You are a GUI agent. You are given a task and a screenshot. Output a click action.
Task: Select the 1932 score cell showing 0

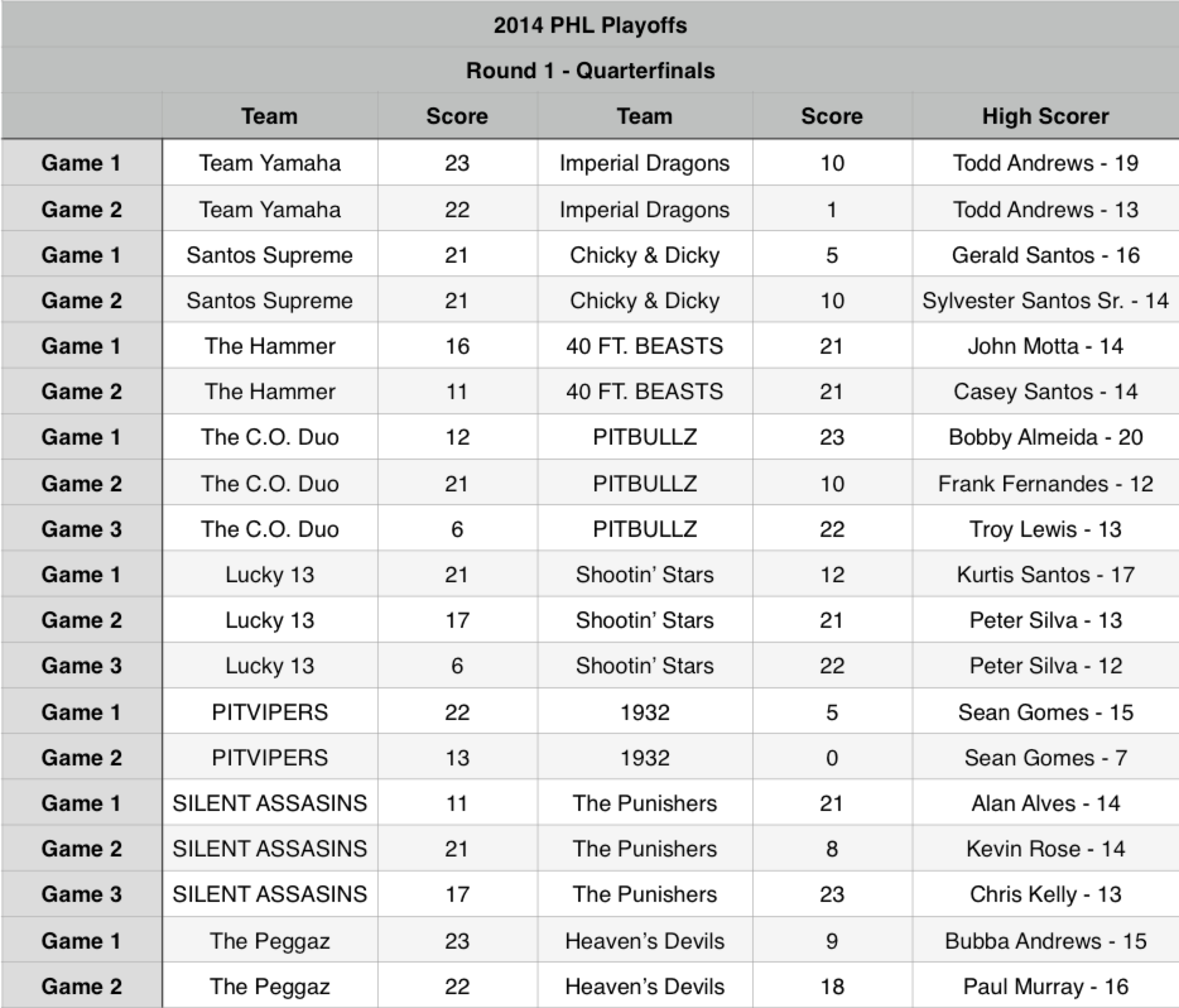pos(831,758)
